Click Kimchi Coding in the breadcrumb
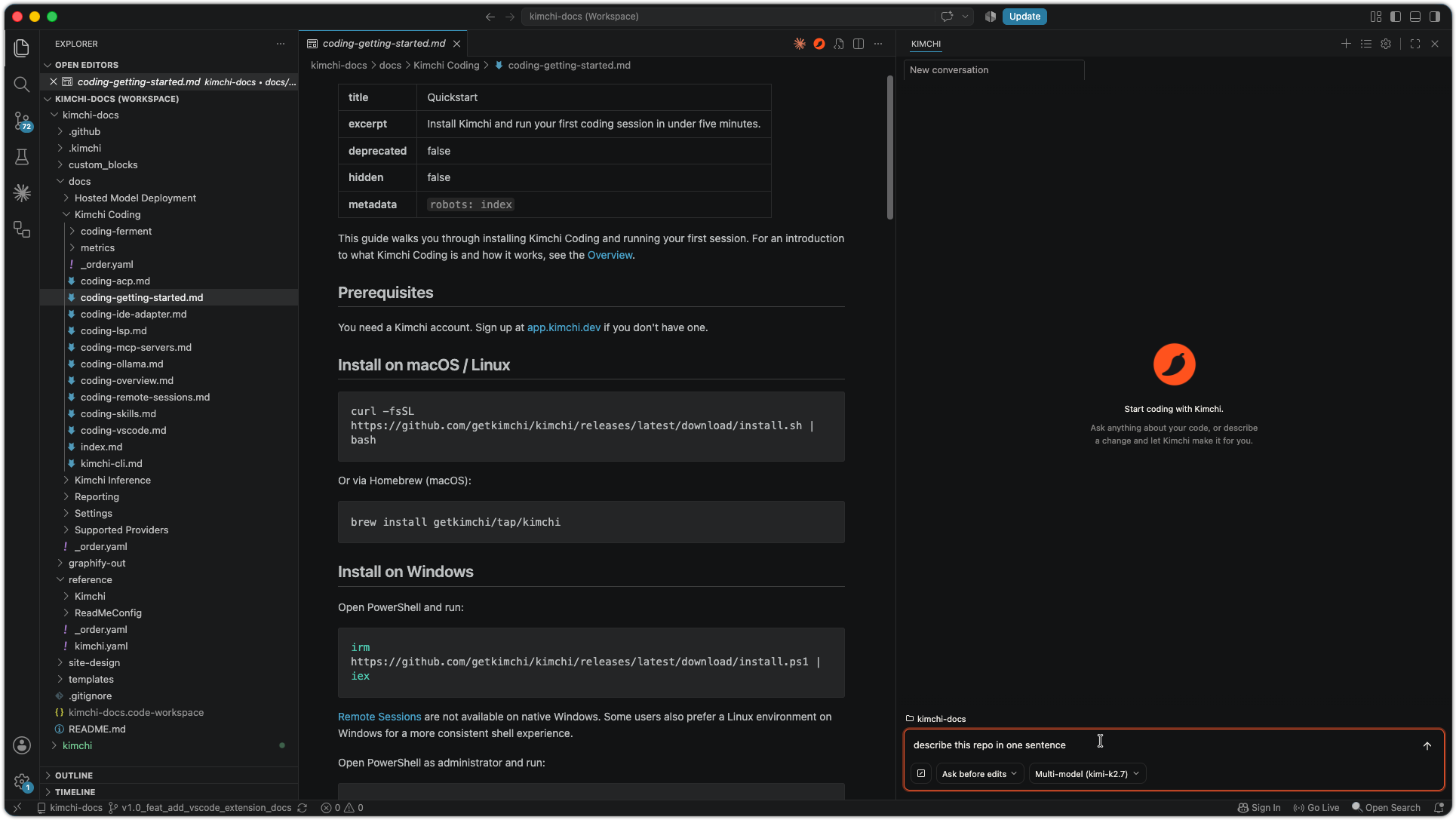 tap(446, 66)
